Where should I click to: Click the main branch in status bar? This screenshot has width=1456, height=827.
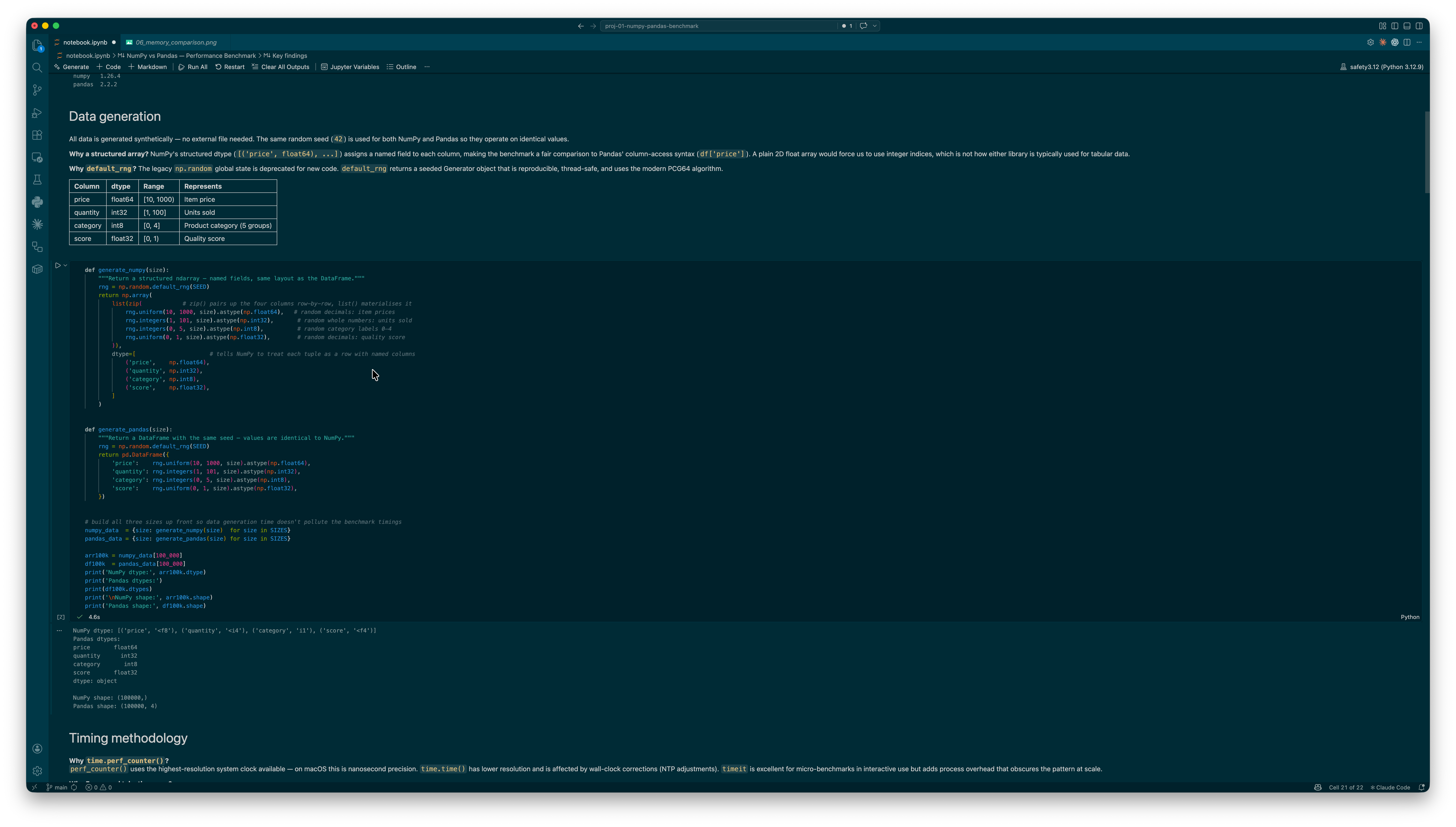point(57,787)
